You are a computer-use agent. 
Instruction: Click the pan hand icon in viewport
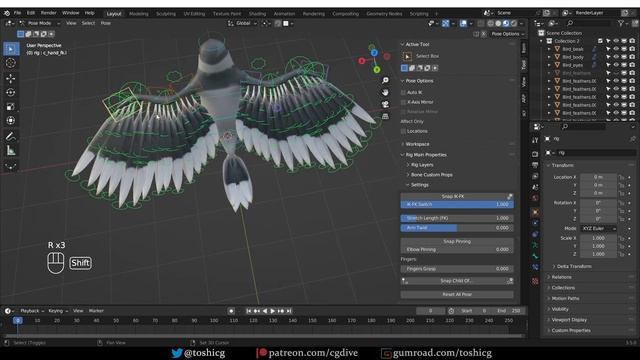(385, 92)
